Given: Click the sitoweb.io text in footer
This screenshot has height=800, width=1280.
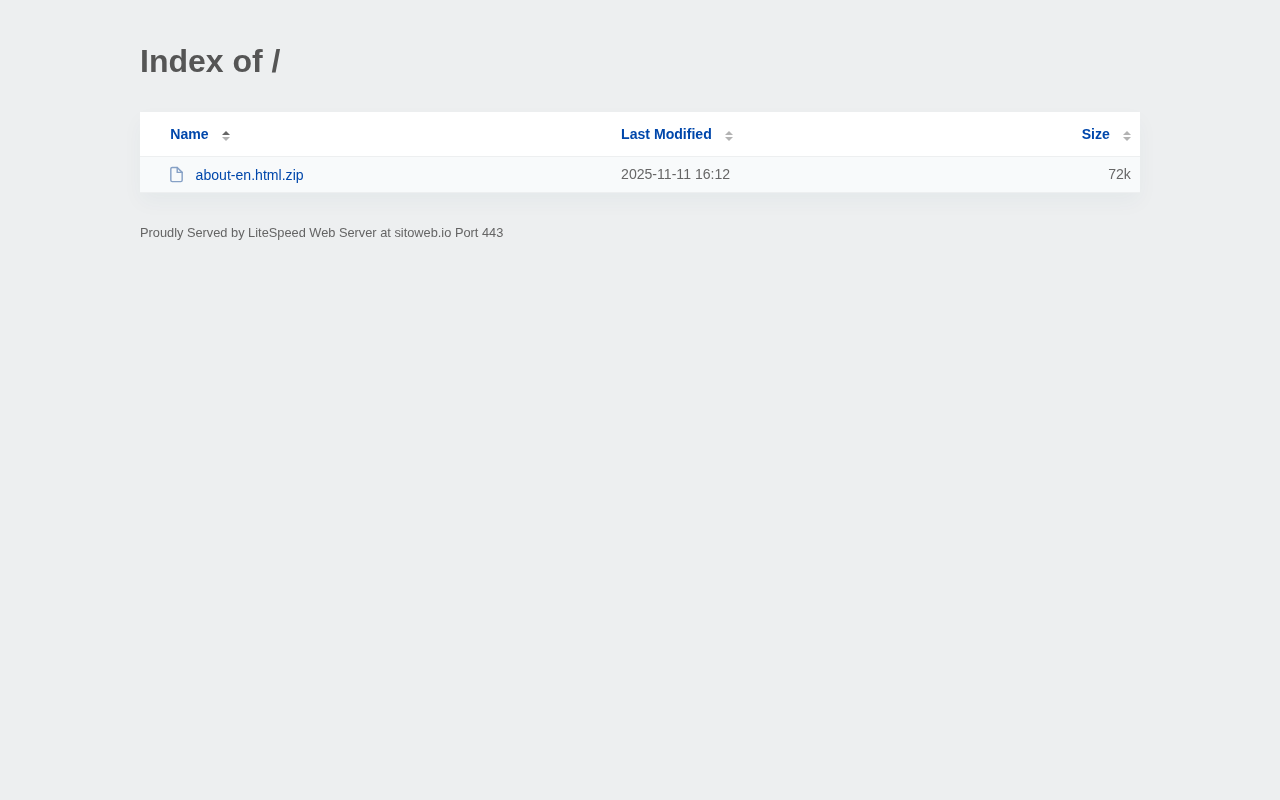Looking at the screenshot, I should 422,233.
